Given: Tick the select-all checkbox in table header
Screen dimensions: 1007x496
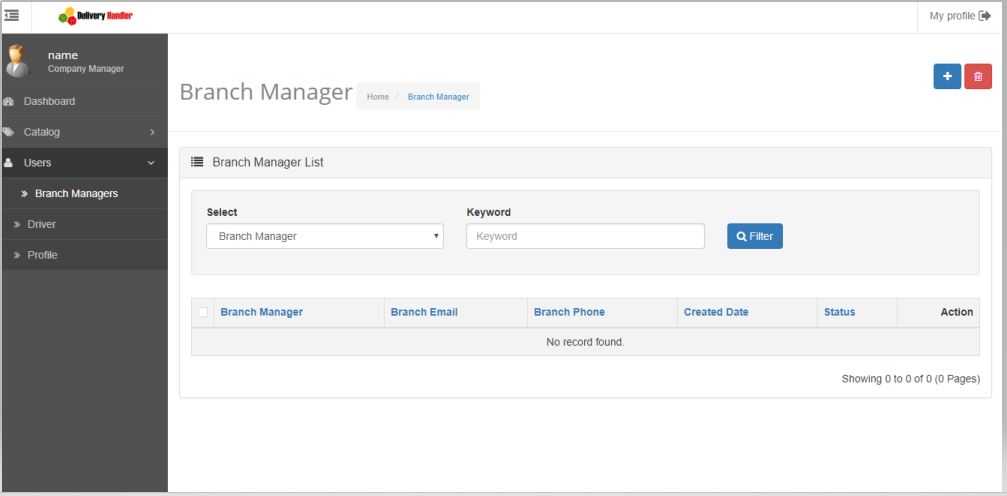Looking at the screenshot, I should click(203, 312).
